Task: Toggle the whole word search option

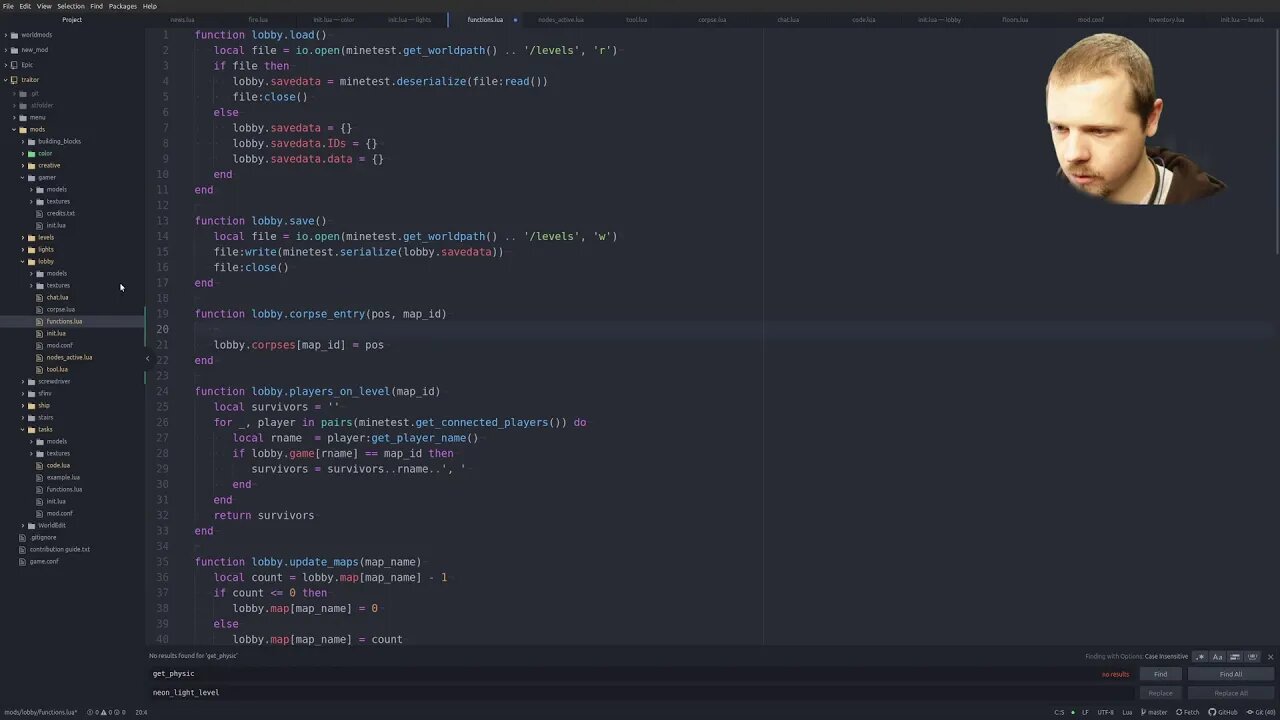Action: click(x=1252, y=657)
